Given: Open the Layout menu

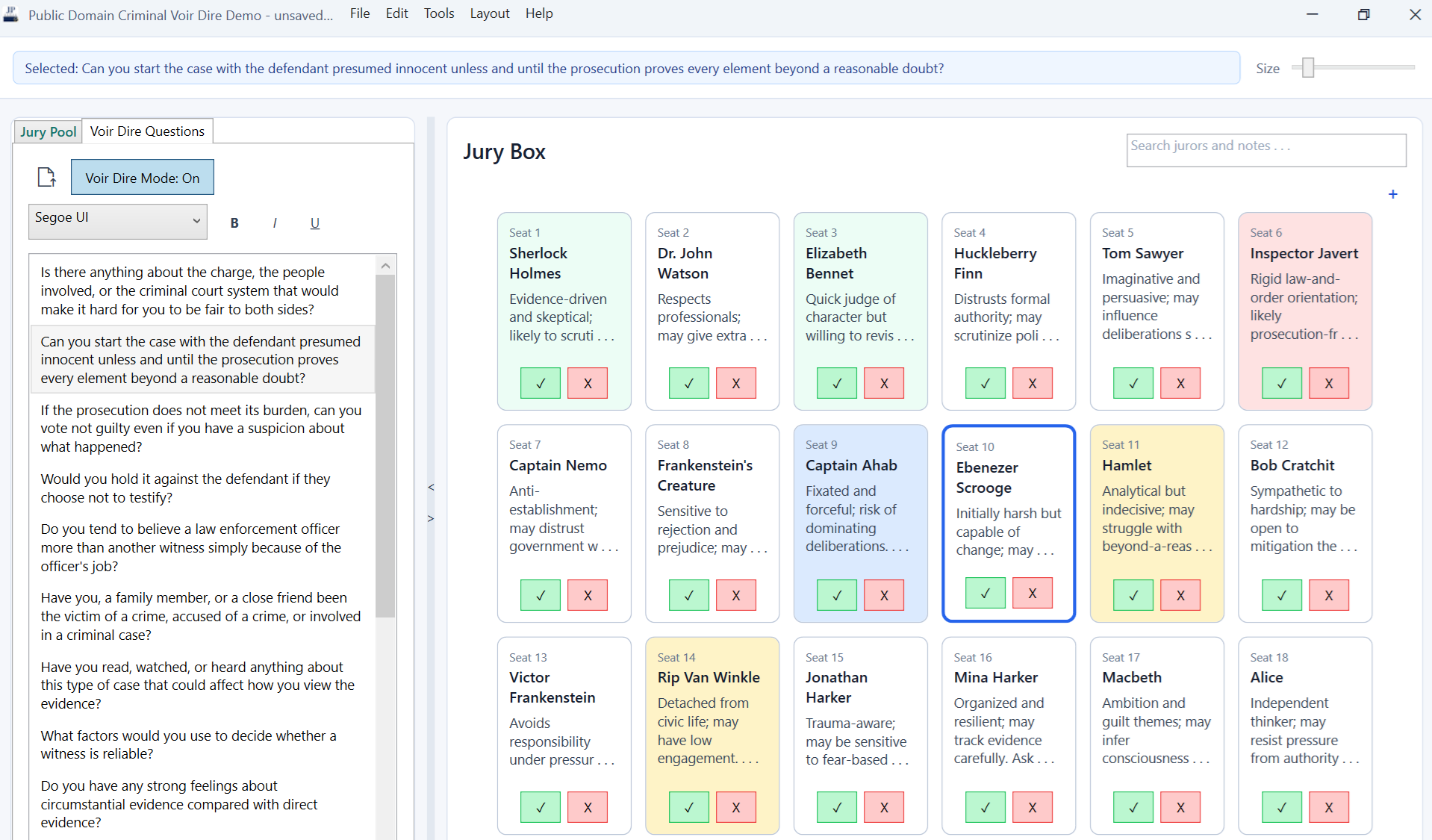Looking at the screenshot, I should point(490,13).
